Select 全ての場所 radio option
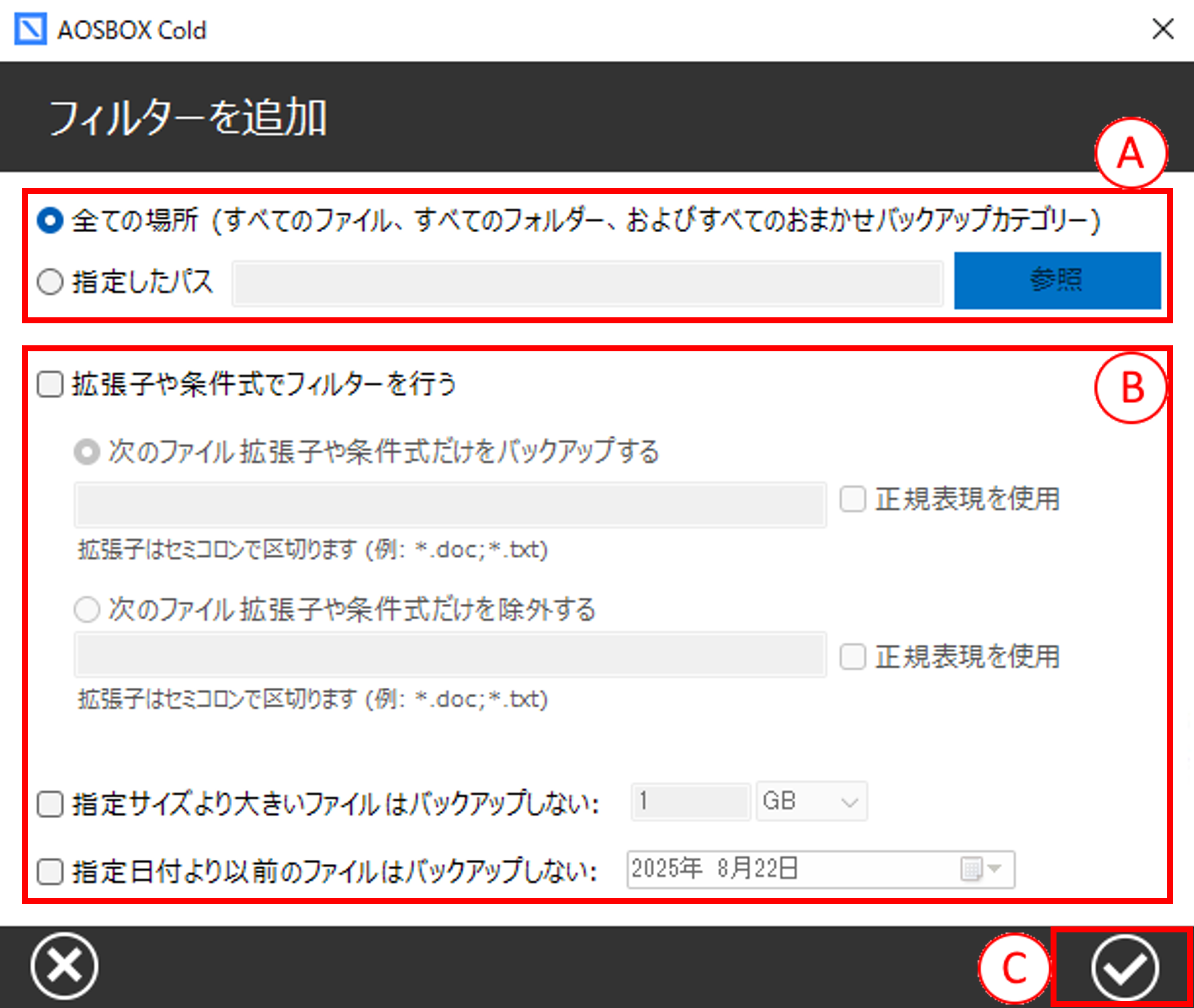The height and width of the screenshot is (1008, 1194). click(50, 221)
